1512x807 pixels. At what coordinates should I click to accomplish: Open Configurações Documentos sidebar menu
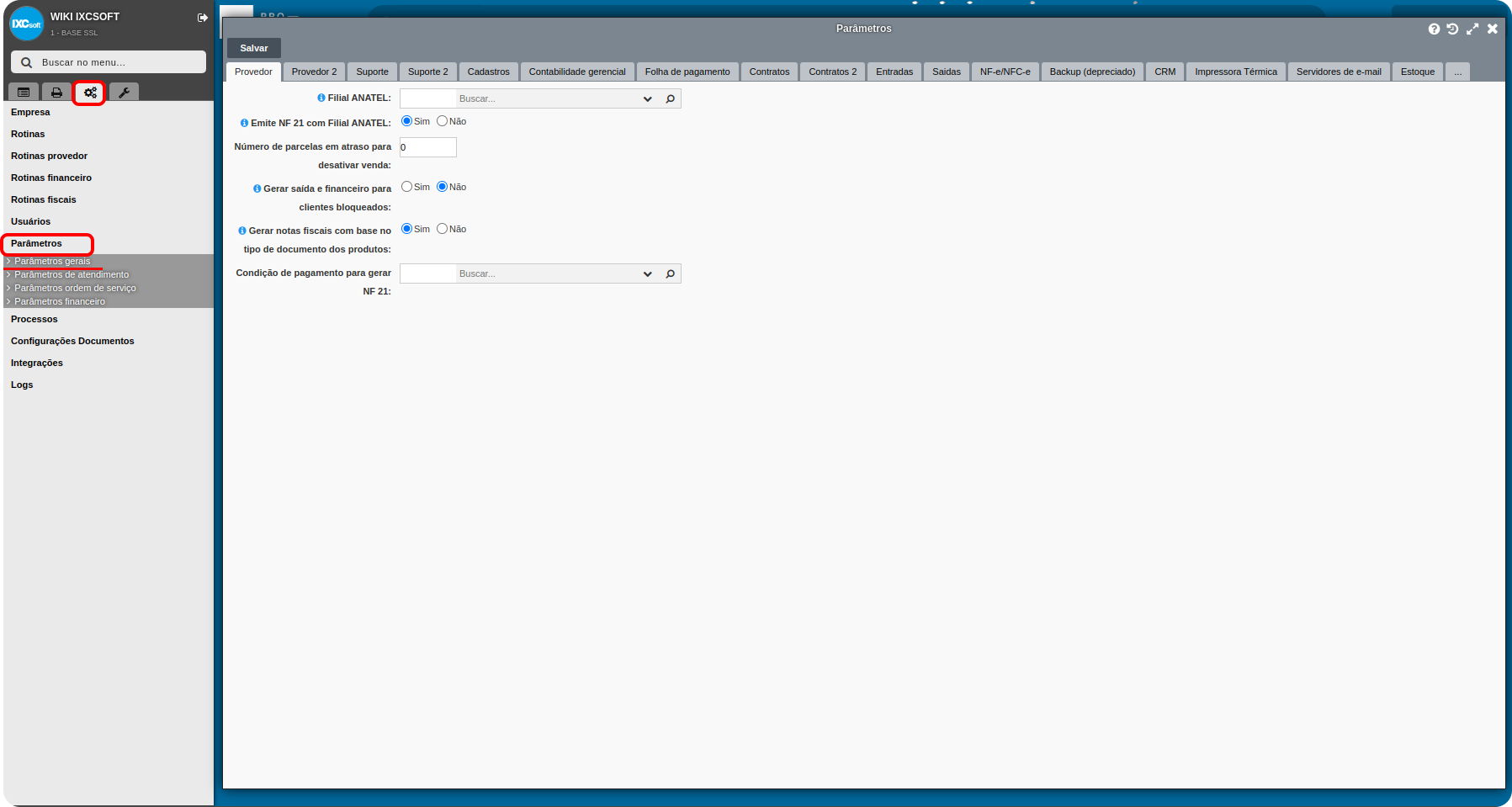pos(72,341)
